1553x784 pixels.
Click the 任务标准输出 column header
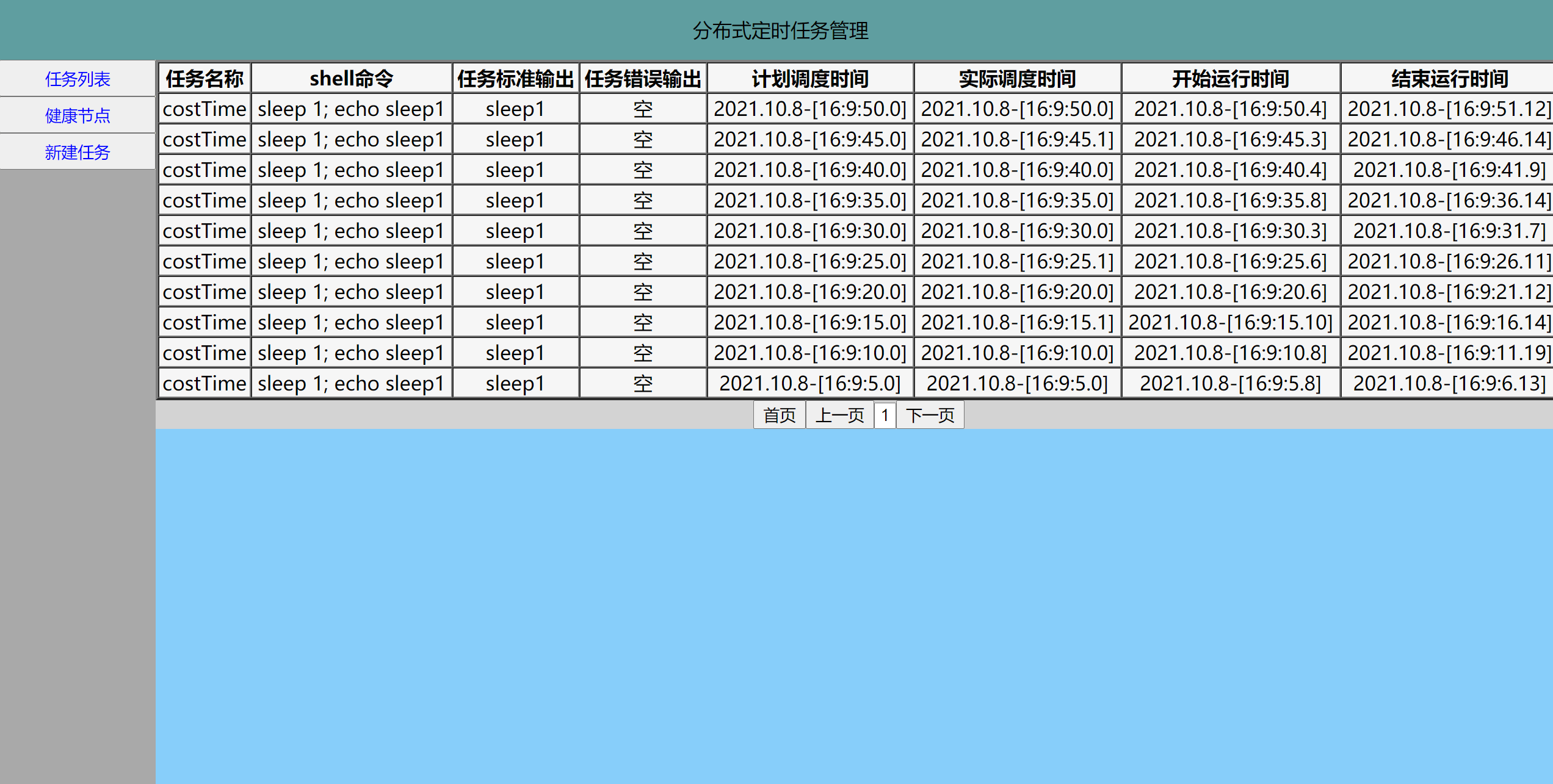515,79
